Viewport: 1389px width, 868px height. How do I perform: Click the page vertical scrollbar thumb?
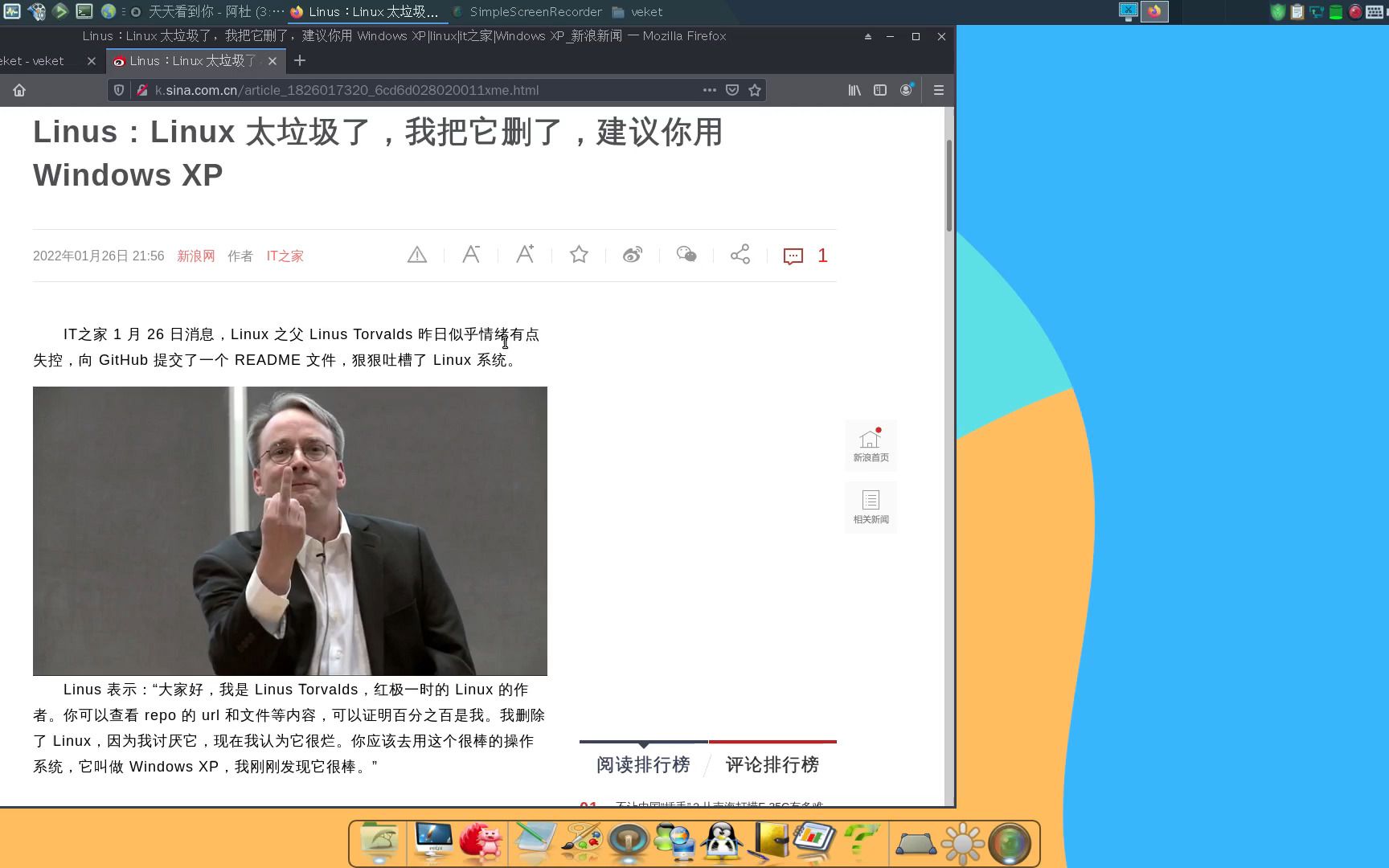[x=949, y=185]
